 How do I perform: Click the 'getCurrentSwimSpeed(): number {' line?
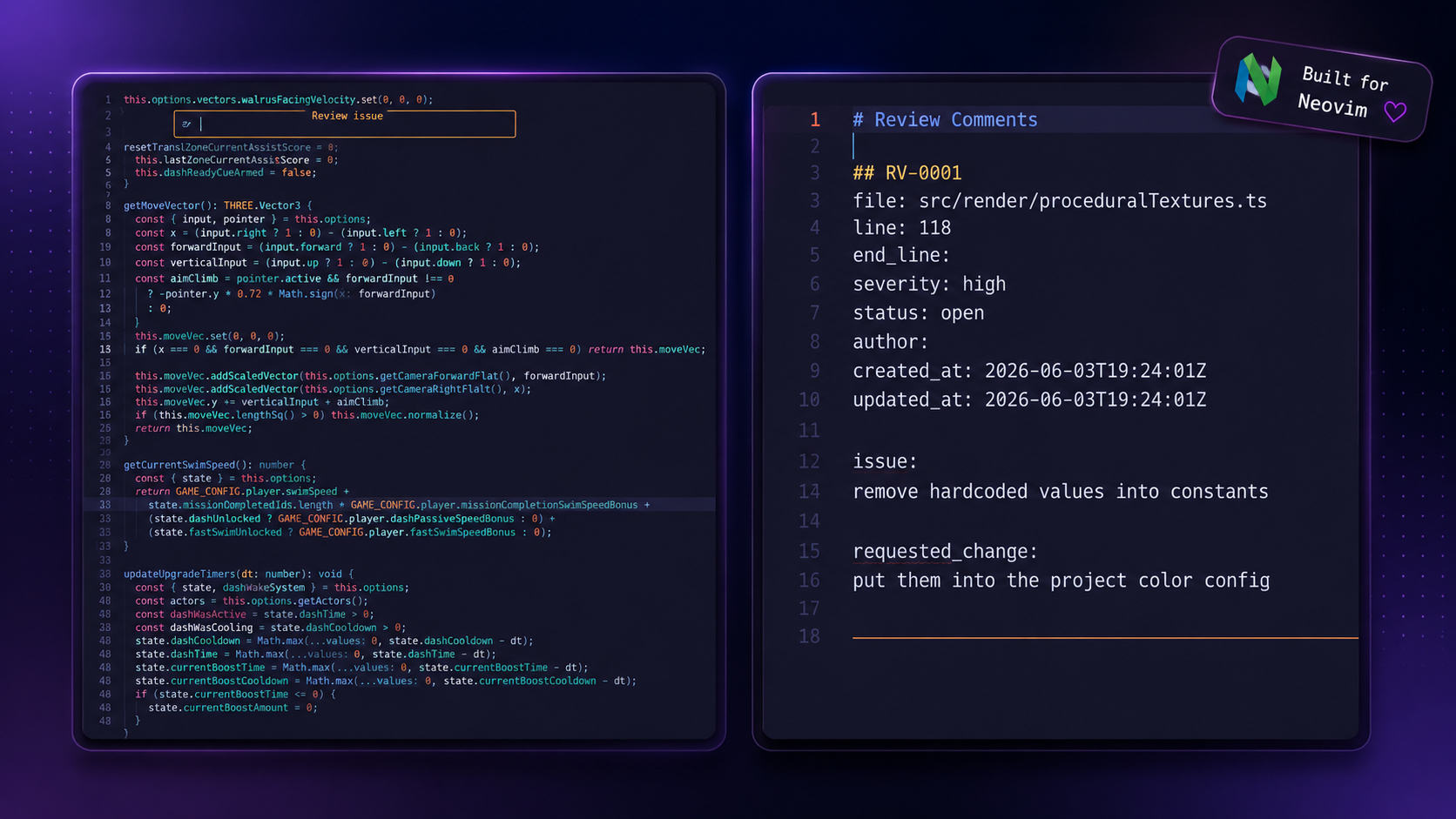215,466
